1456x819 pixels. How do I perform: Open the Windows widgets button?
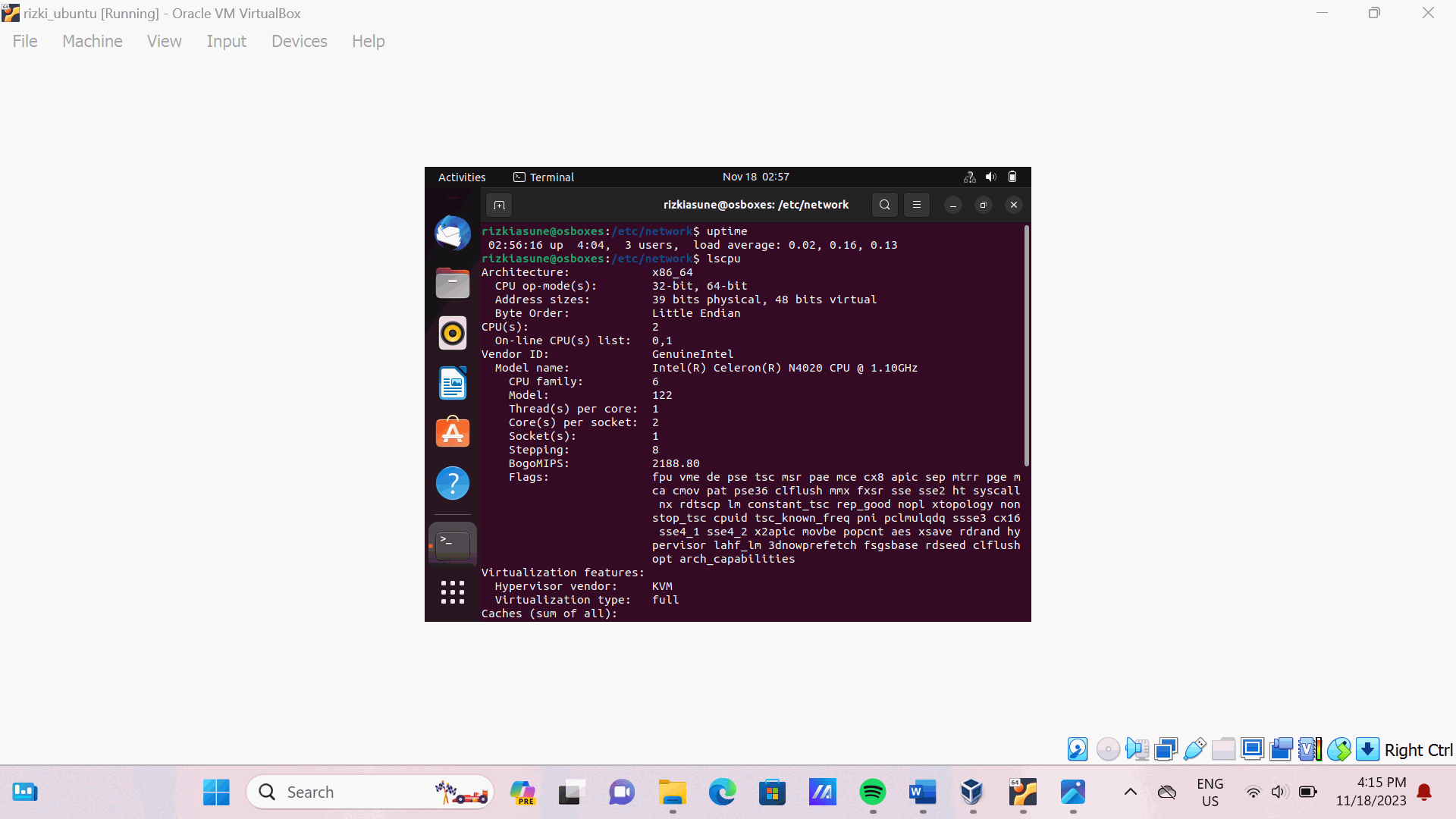[x=25, y=792]
